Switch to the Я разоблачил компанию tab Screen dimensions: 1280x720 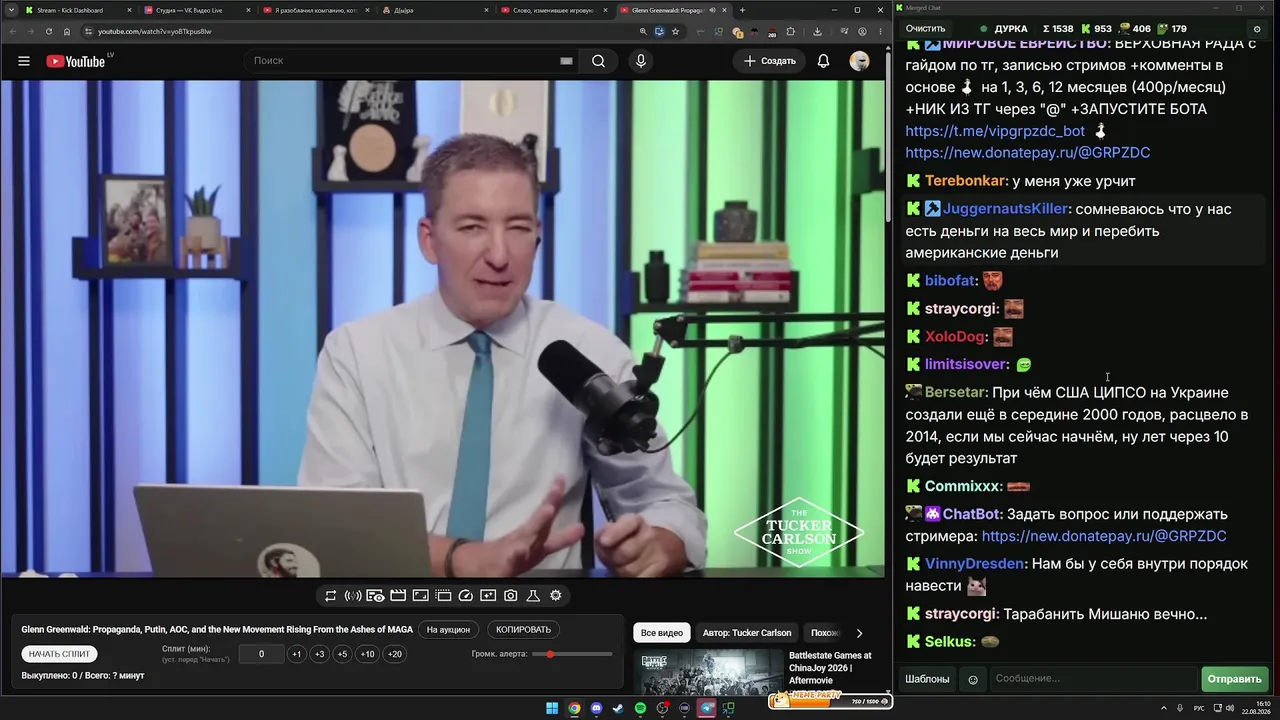[315, 10]
